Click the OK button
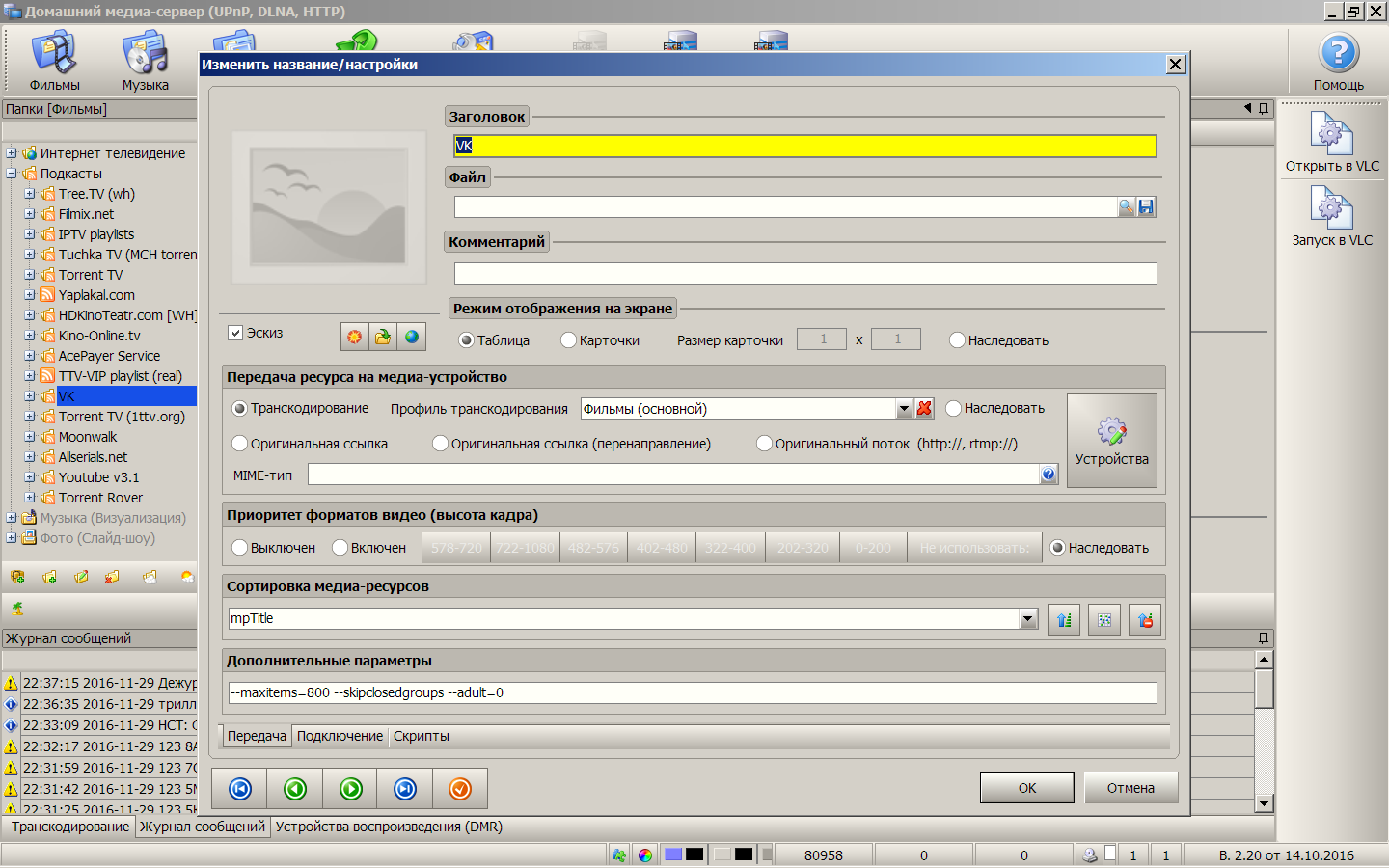 click(x=1026, y=788)
